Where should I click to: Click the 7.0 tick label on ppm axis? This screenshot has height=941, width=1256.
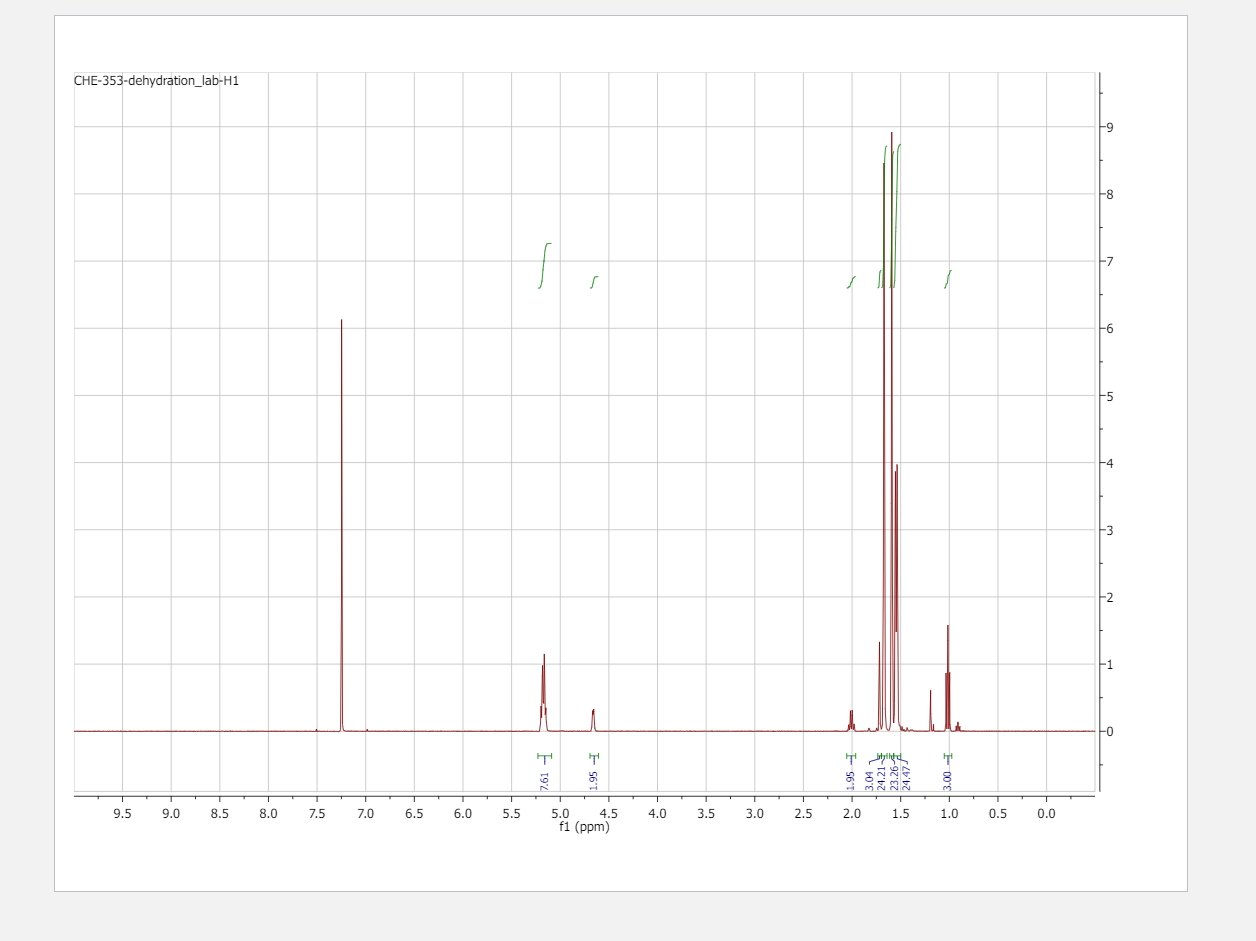click(x=365, y=814)
